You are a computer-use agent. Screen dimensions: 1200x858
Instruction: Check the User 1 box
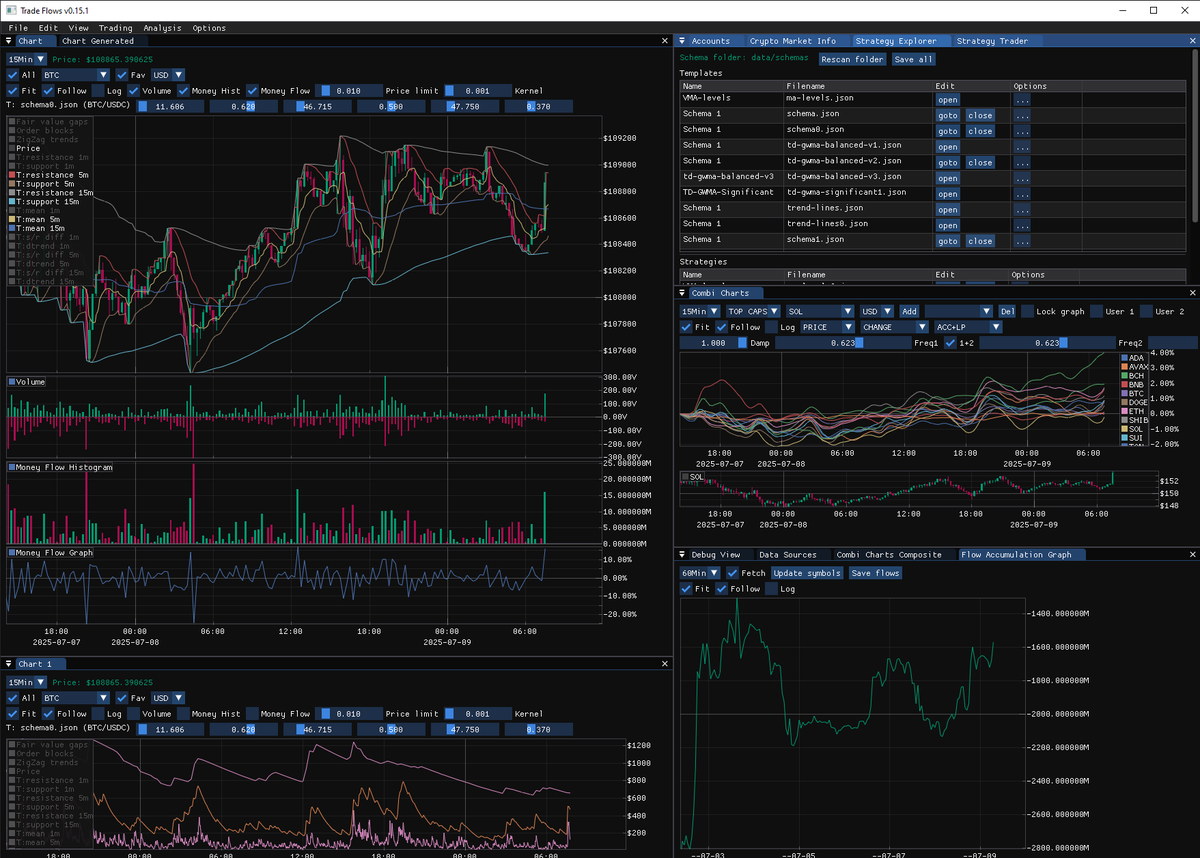tap(1097, 311)
